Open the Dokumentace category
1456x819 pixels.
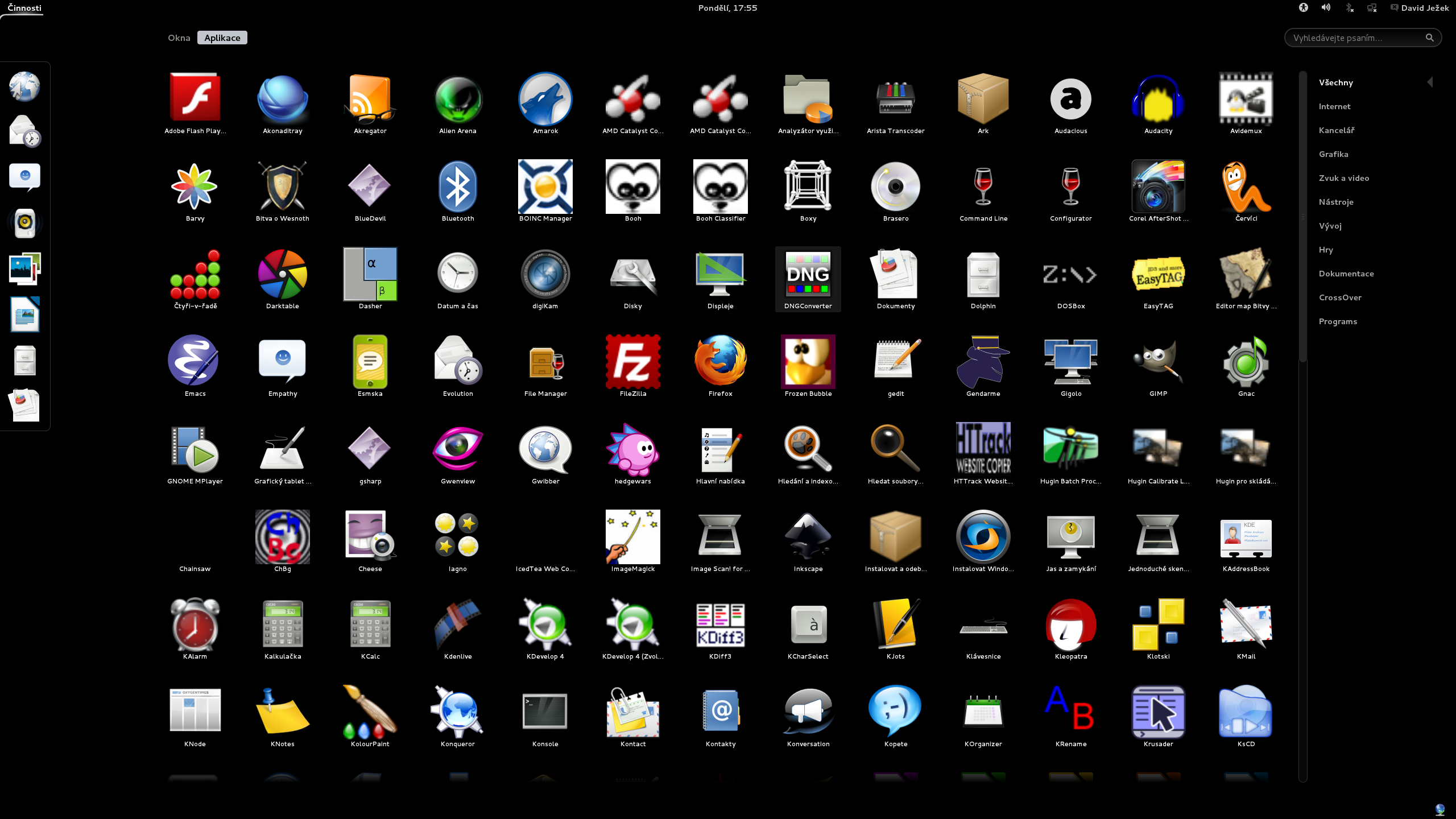pos(1346,274)
